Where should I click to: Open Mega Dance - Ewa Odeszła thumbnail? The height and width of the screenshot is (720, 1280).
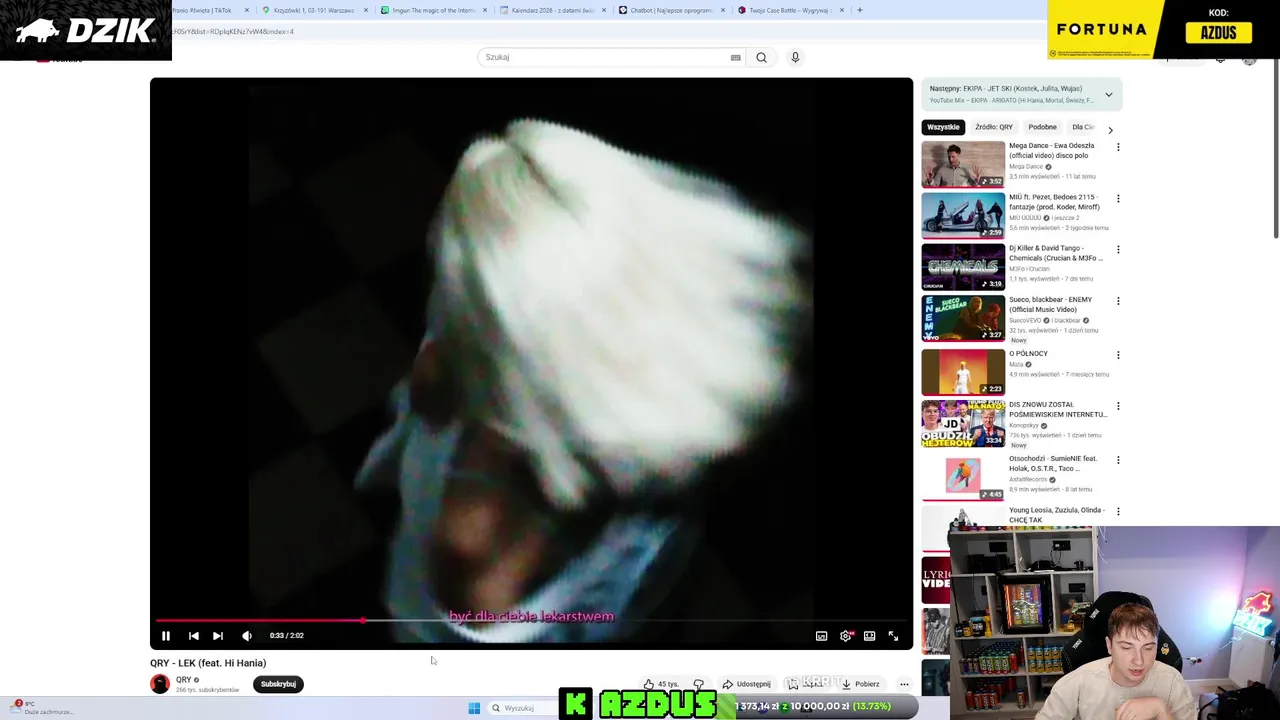[963, 165]
